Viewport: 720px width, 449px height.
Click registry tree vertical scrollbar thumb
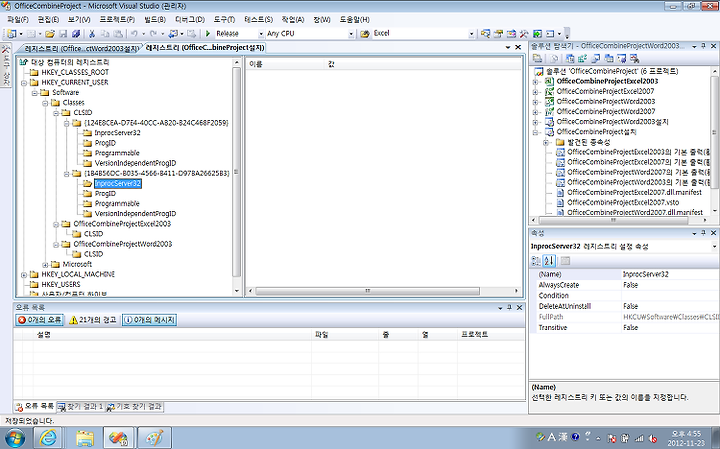[x=237, y=172]
